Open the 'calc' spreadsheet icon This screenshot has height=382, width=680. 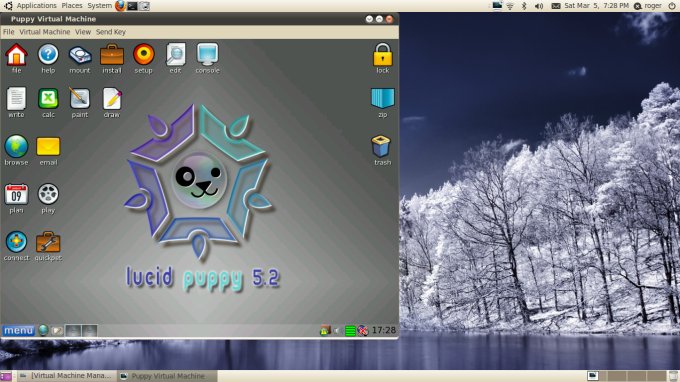[48, 99]
